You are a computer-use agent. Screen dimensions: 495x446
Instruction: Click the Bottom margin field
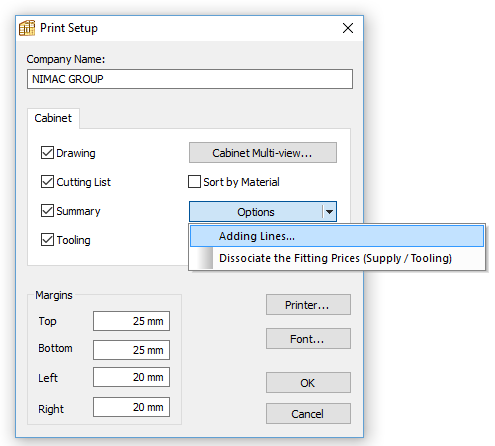click(x=131, y=350)
